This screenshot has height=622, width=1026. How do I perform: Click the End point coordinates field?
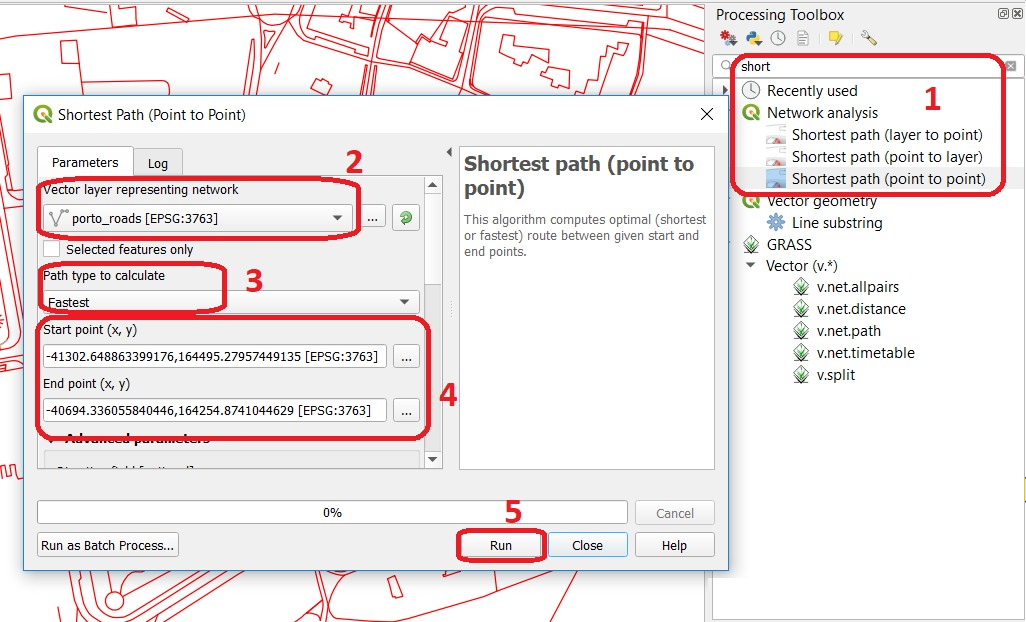tap(215, 411)
